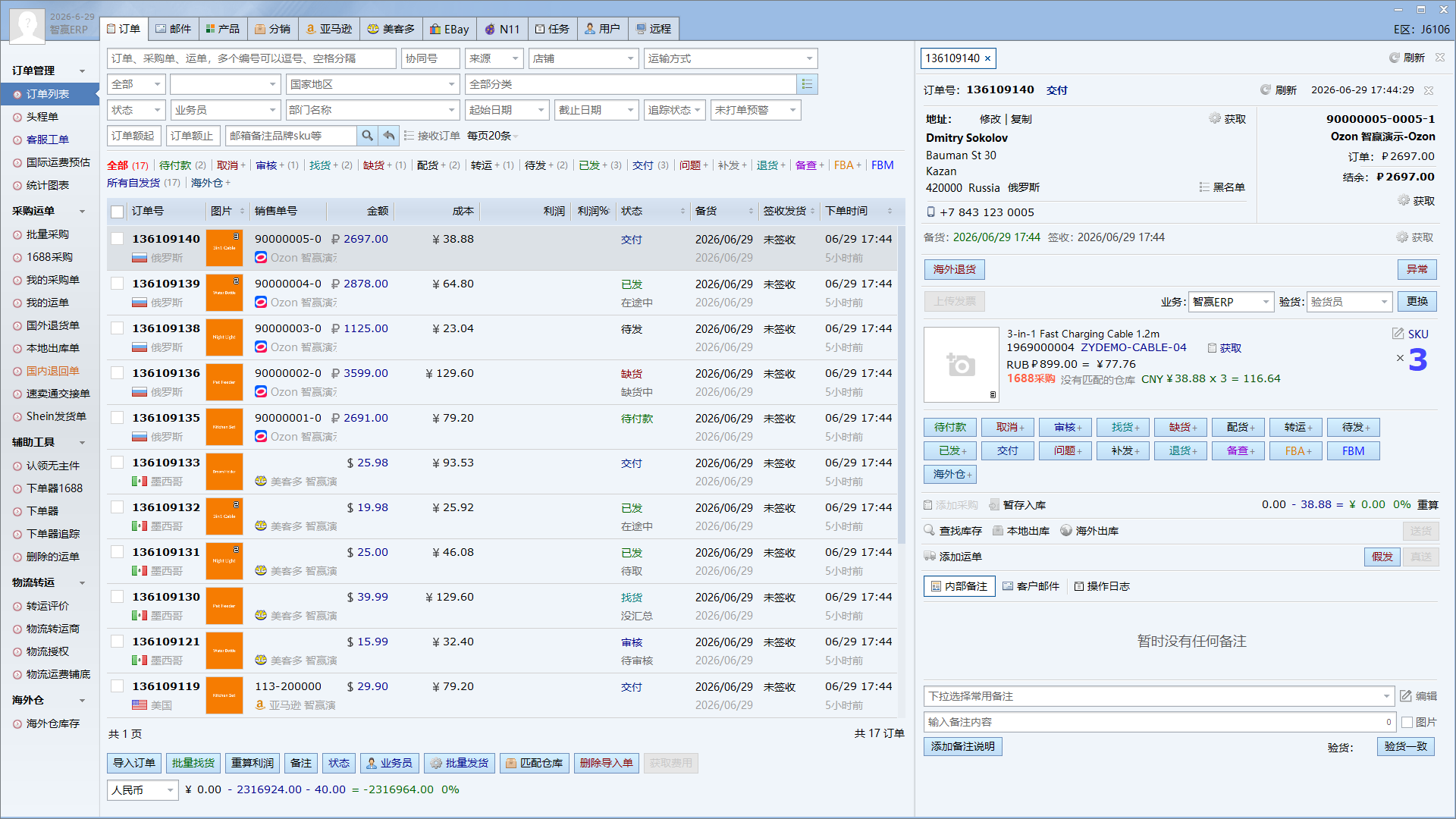Image resolution: width=1456 pixels, height=819 pixels.
Task: Open the 国家地区 dropdown
Action: 372,84
